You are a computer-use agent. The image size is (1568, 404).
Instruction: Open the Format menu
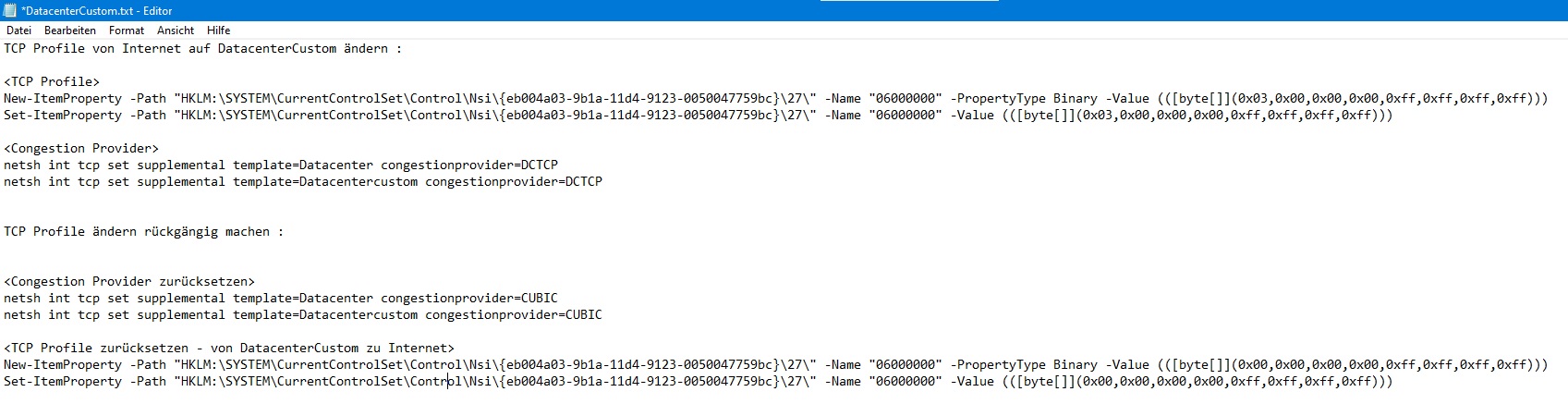(127, 31)
